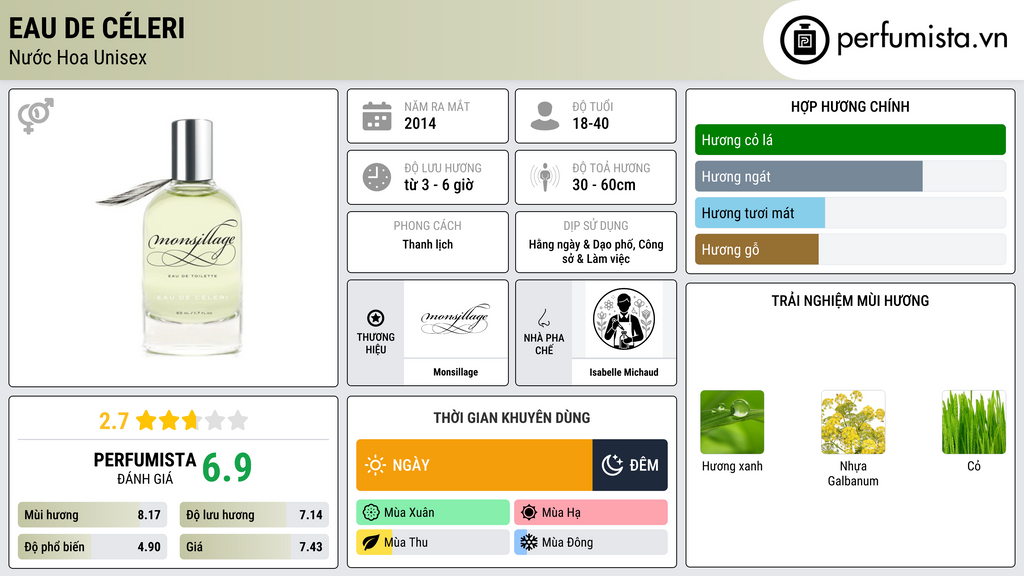The width and height of the screenshot is (1024, 576).
Task: Select the Mùa Xuân season bar
Action: click(x=433, y=513)
